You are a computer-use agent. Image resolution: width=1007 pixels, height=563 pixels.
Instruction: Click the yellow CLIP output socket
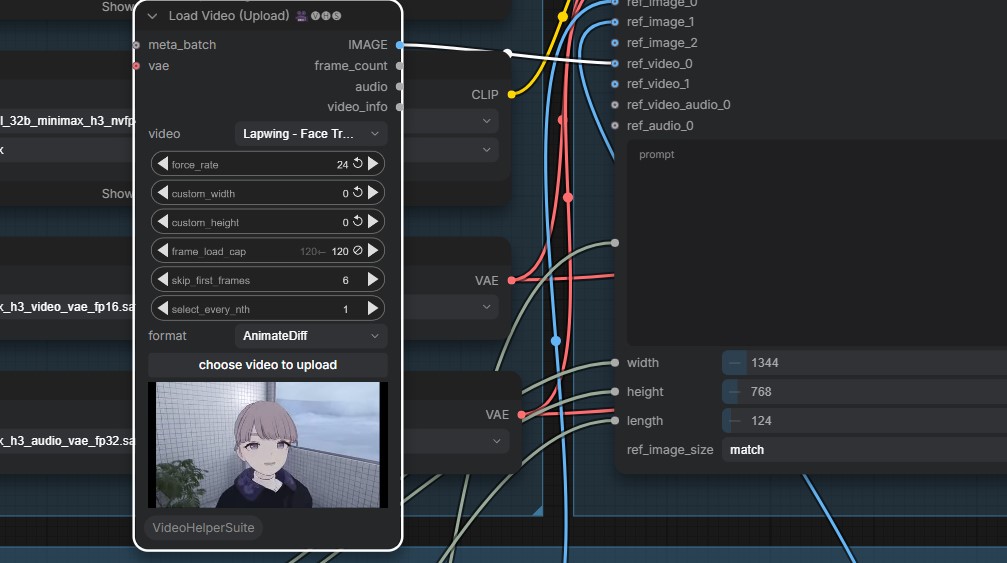511,94
